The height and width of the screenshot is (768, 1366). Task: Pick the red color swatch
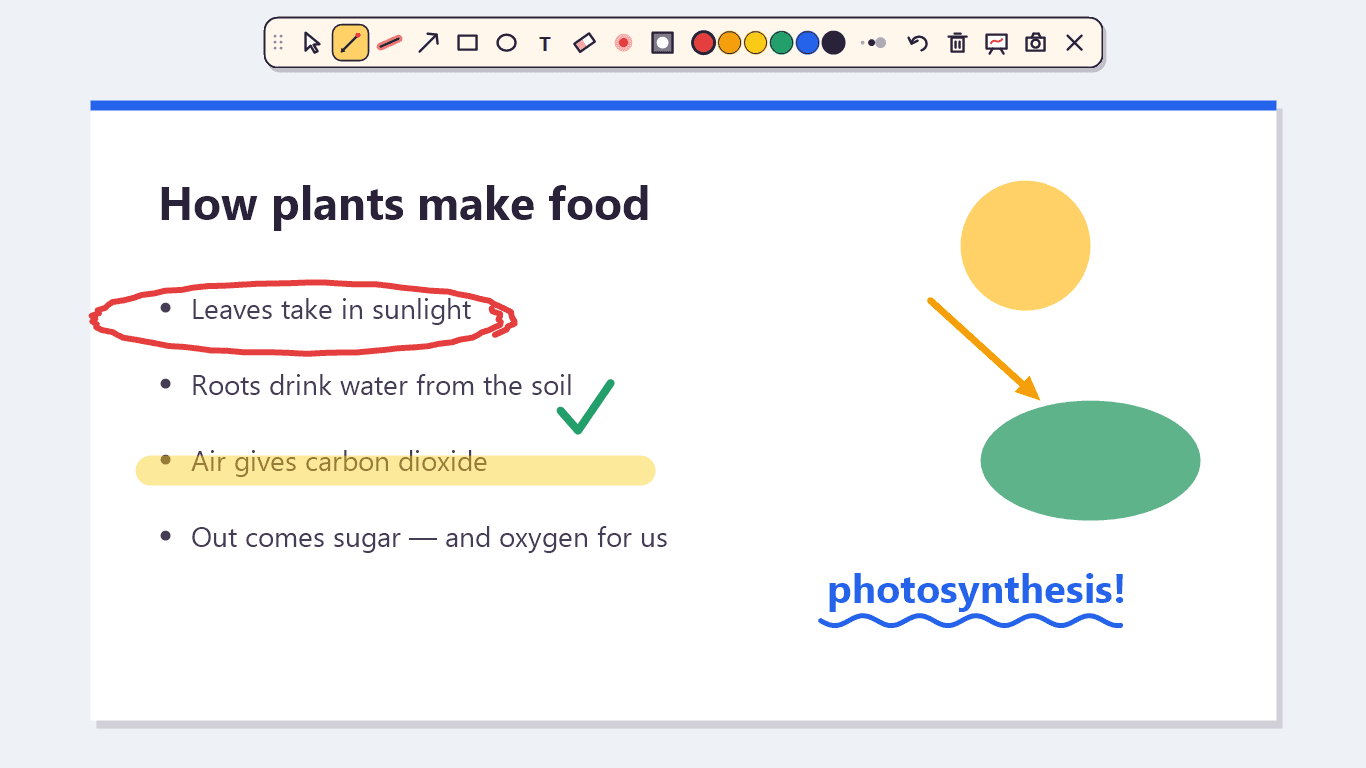pos(703,43)
